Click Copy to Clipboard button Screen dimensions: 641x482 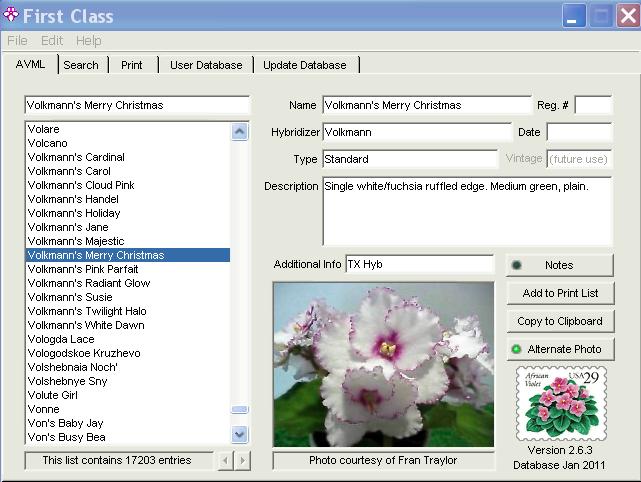click(x=560, y=321)
